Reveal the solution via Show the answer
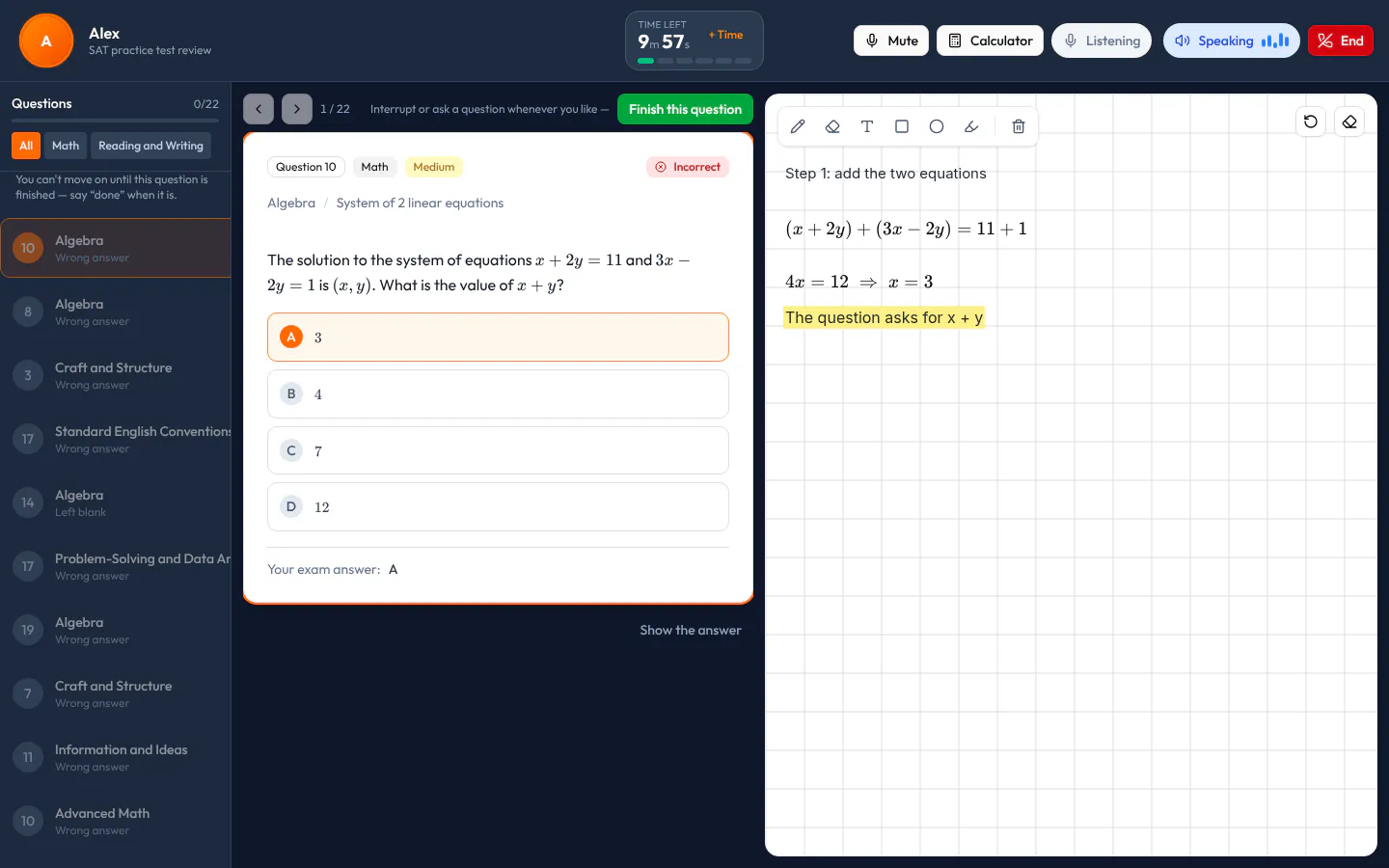The width and height of the screenshot is (1389, 868). 691,630
